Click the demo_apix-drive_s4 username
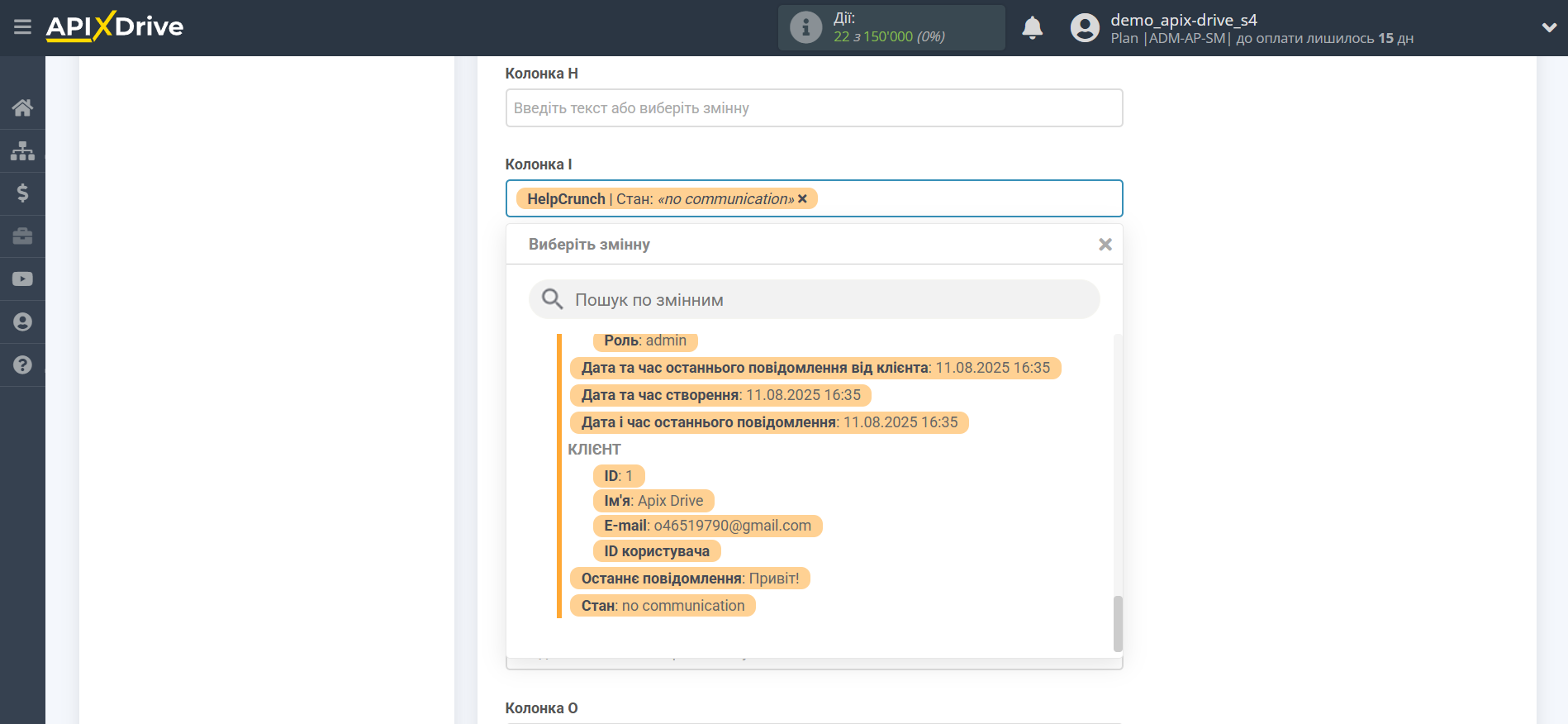The height and width of the screenshot is (724, 1568). pos(1183,20)
